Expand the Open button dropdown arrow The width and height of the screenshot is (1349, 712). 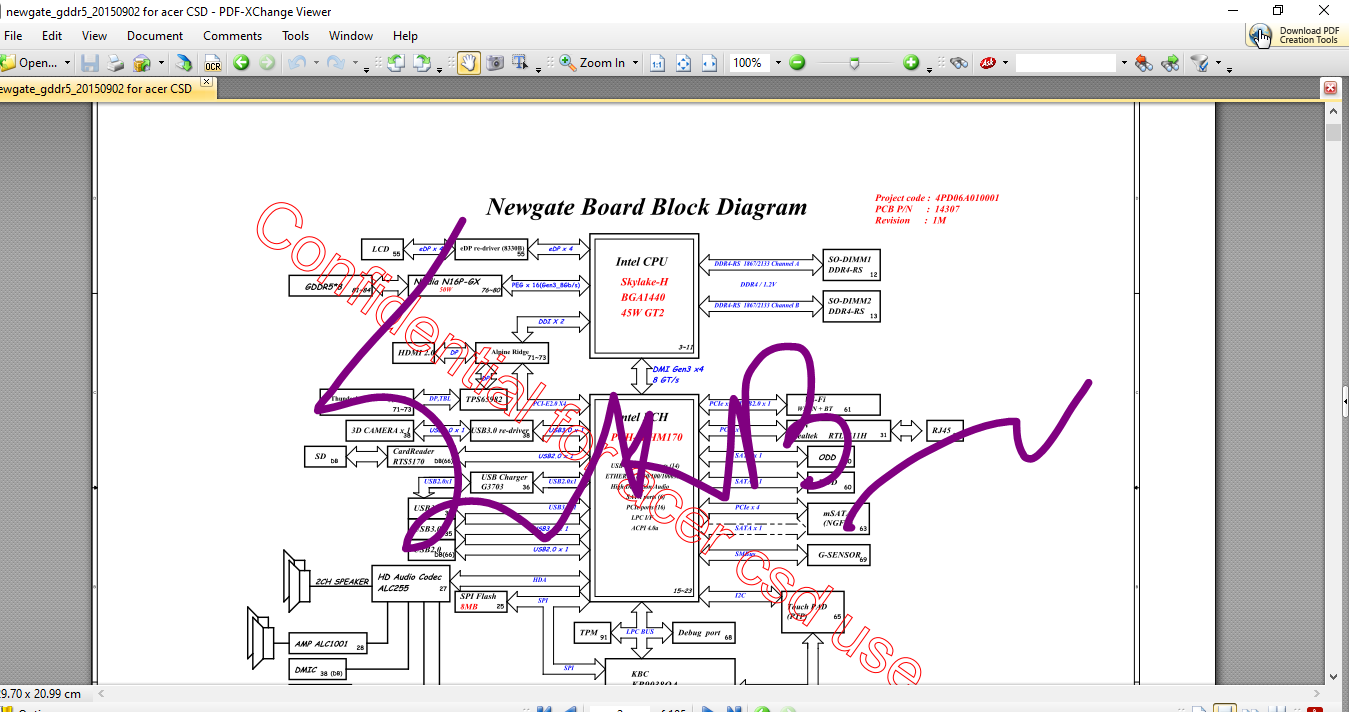coord(67,63)
